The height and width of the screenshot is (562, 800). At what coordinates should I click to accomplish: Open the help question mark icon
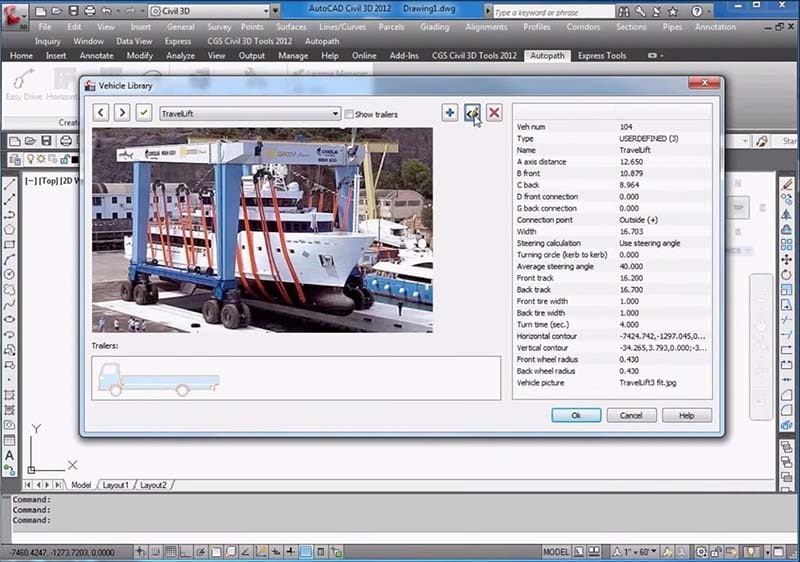[x=696, y=11]
